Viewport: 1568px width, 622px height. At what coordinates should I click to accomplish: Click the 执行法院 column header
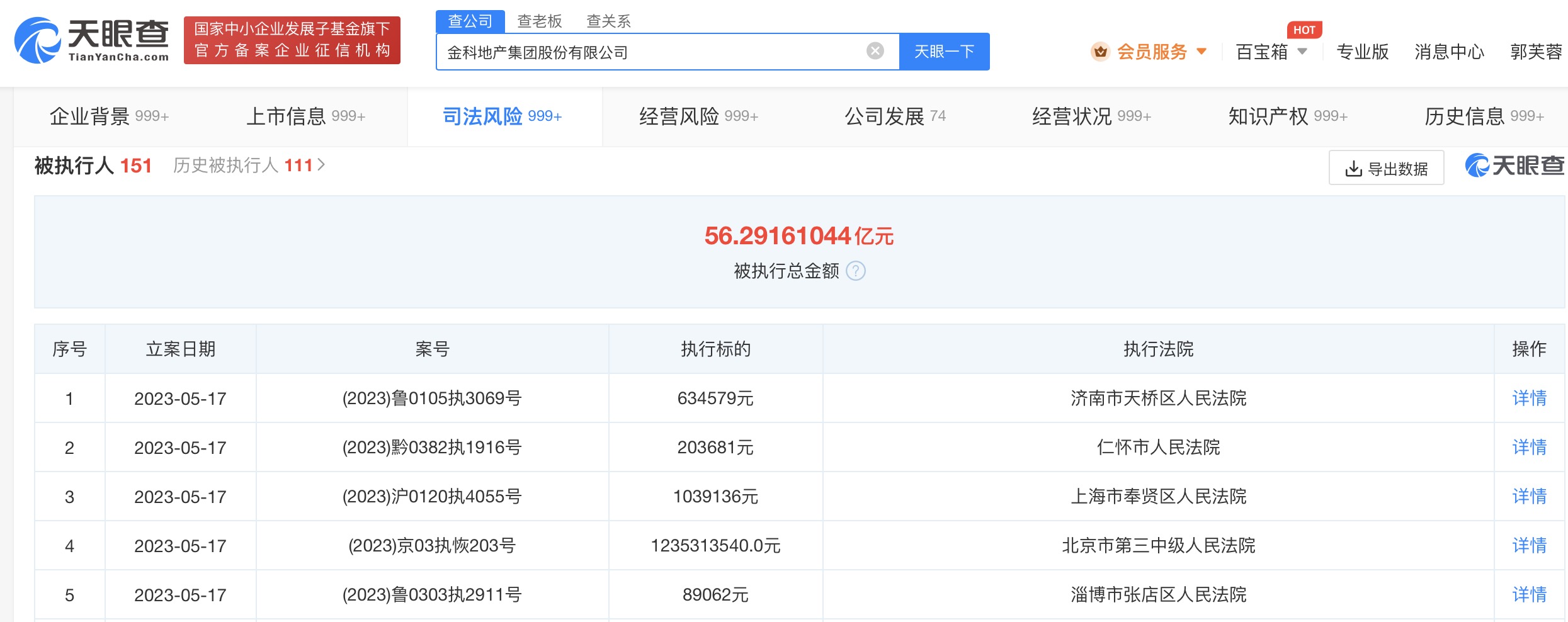pos(1159,349)
